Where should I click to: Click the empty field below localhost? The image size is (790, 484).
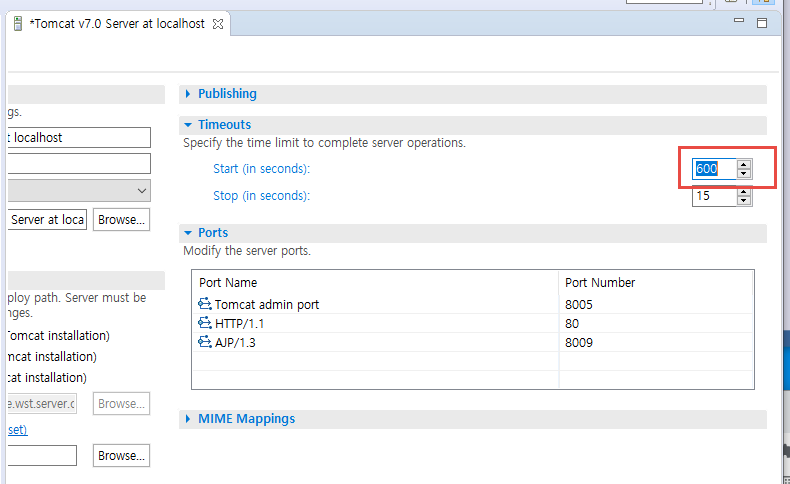coord(79,164)
